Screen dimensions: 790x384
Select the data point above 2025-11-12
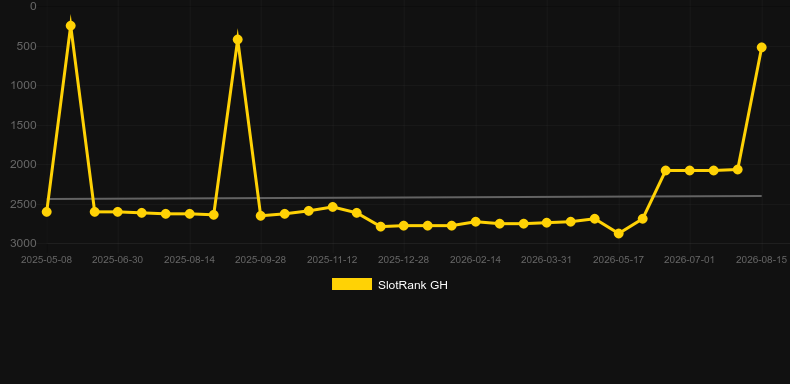(x=333, y=207)
